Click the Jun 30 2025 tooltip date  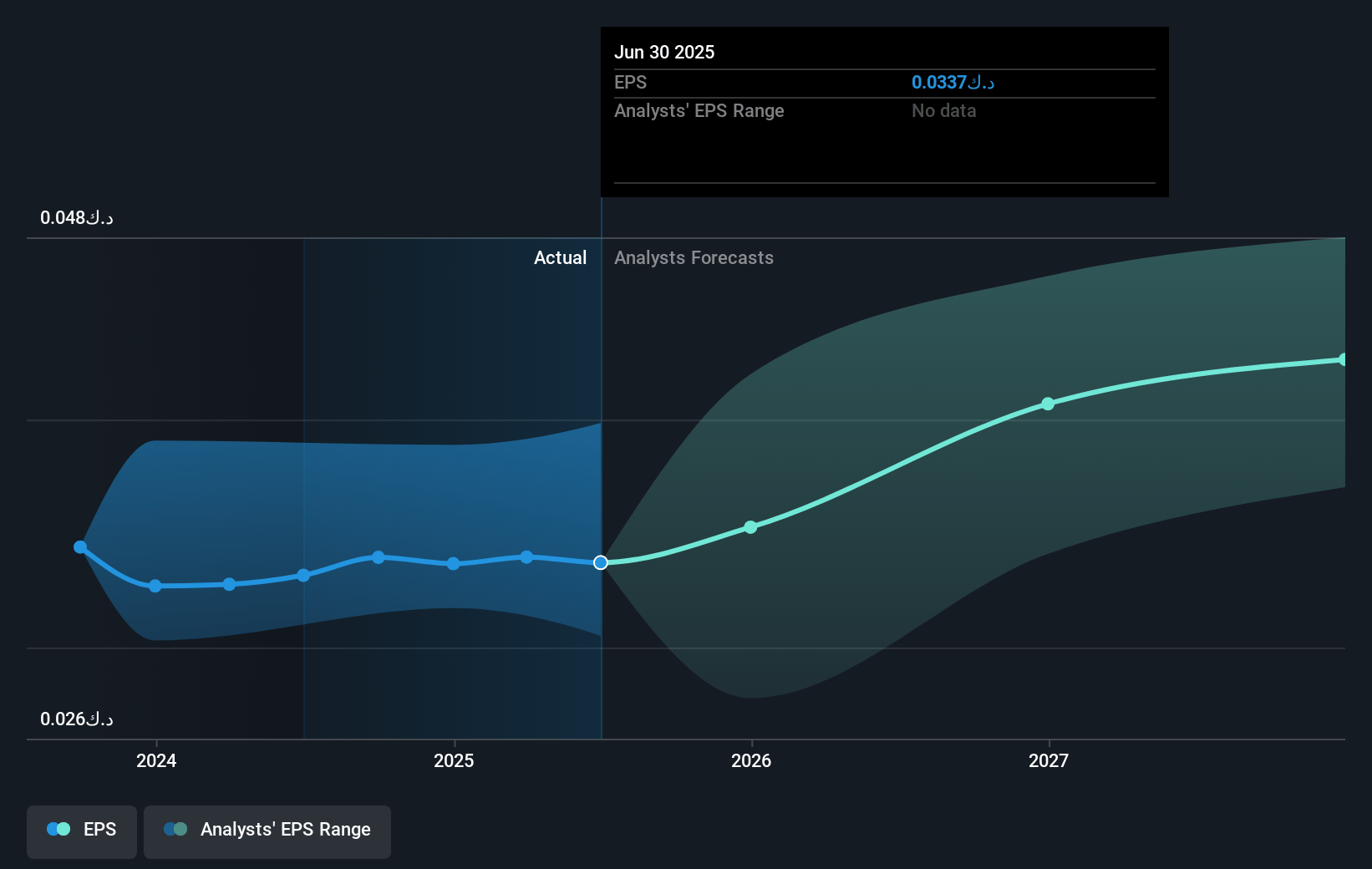(x=664, y=52)
